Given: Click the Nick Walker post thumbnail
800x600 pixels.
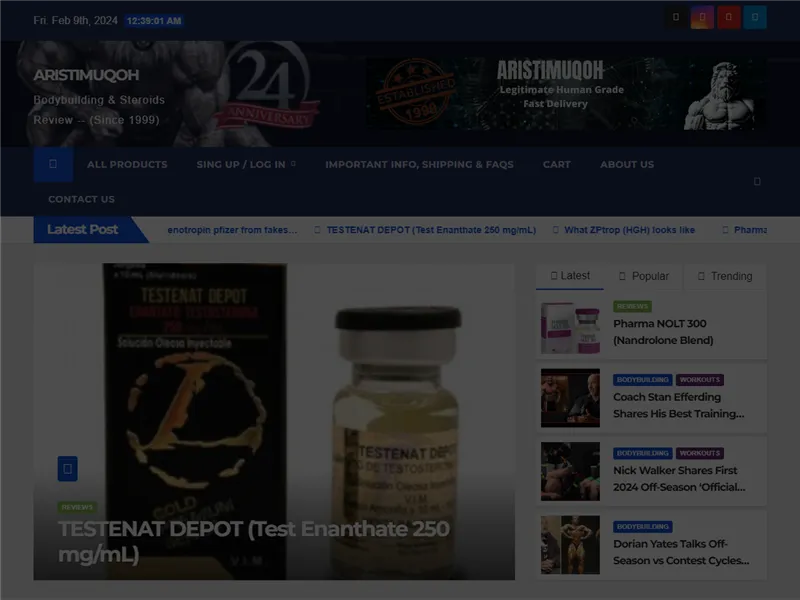Looking at the screenshot, I should [570, 471].
